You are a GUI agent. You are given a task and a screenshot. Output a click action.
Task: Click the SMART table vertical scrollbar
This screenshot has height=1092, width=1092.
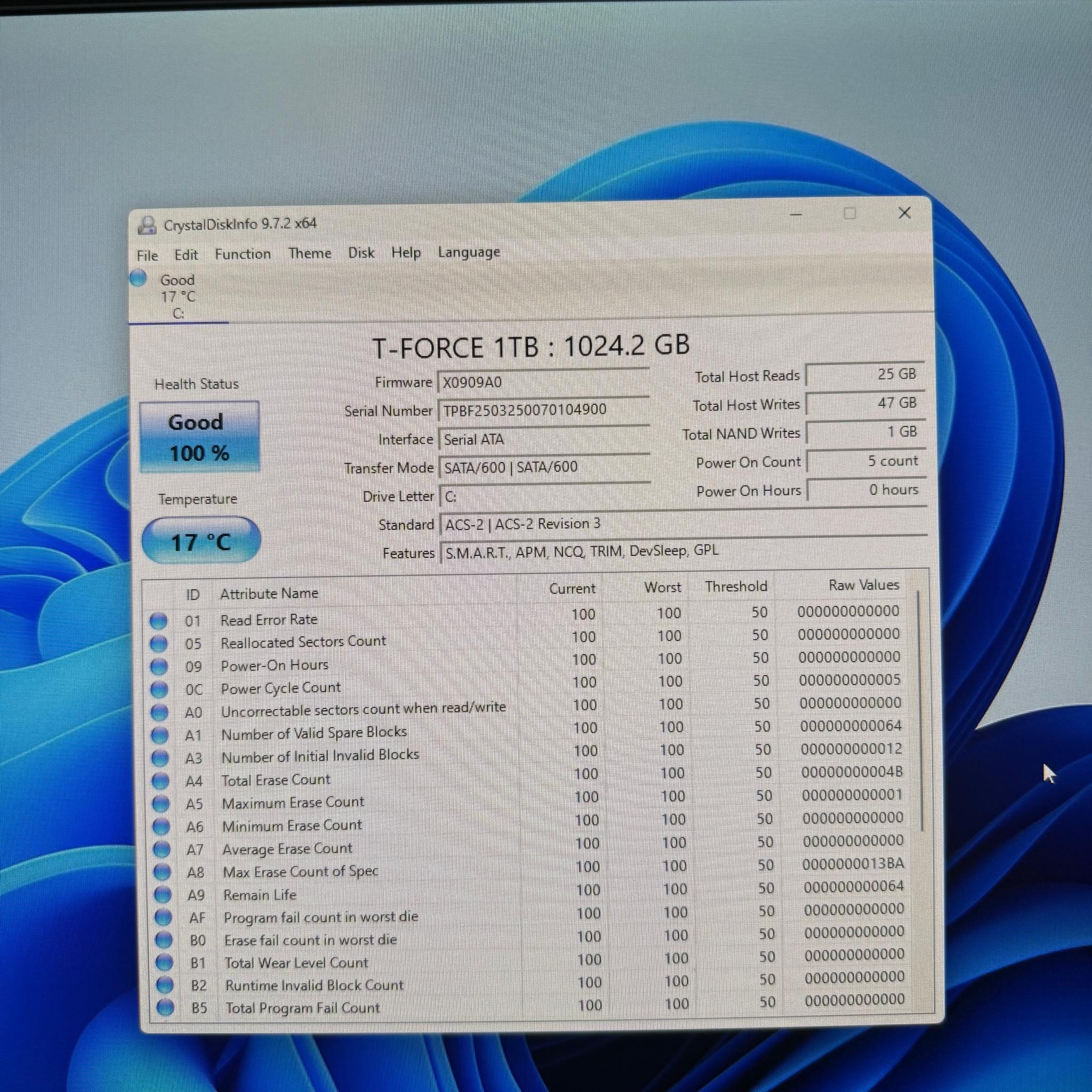click(x=921, y=711)
